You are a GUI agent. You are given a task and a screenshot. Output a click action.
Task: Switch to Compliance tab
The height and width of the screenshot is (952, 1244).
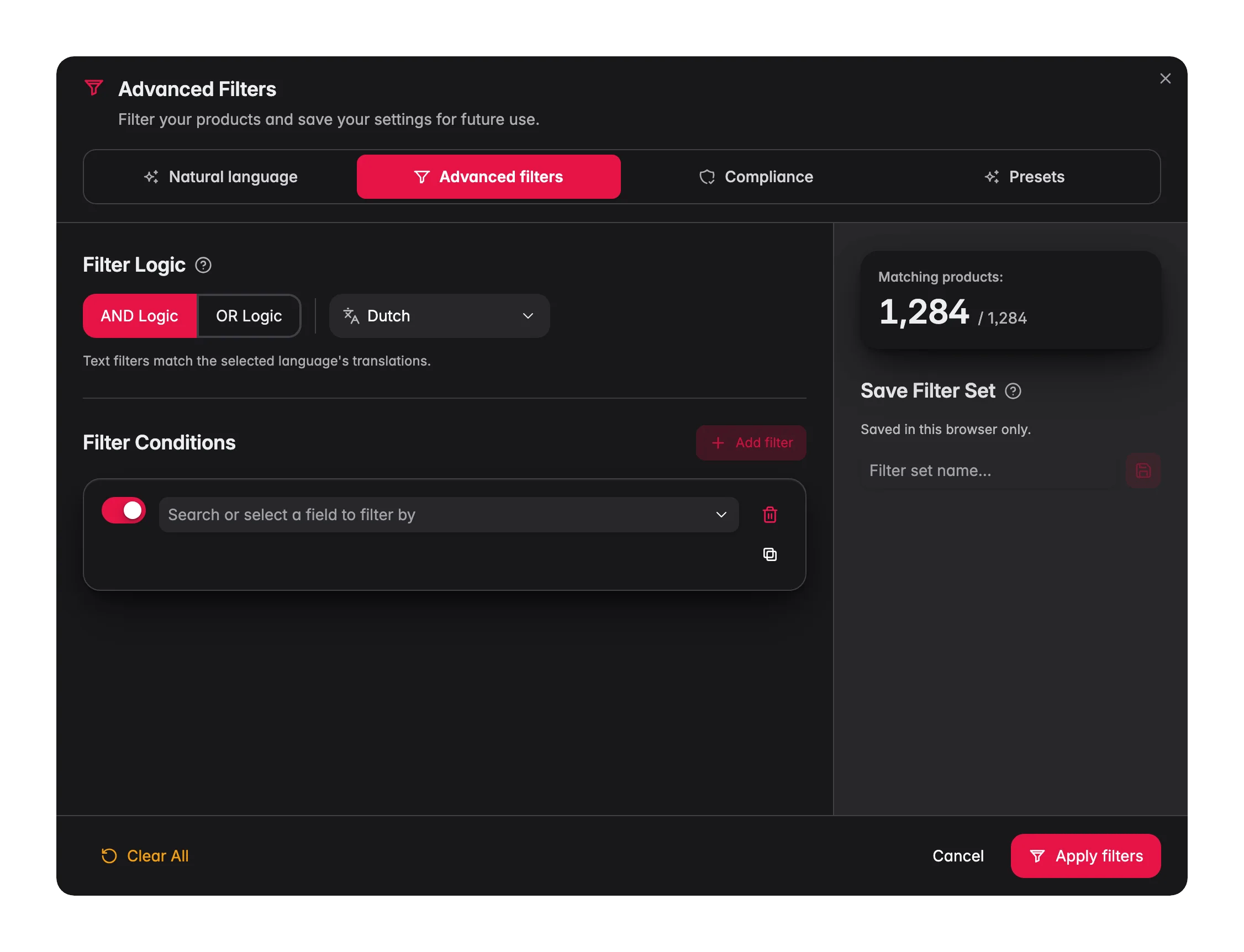756,177
